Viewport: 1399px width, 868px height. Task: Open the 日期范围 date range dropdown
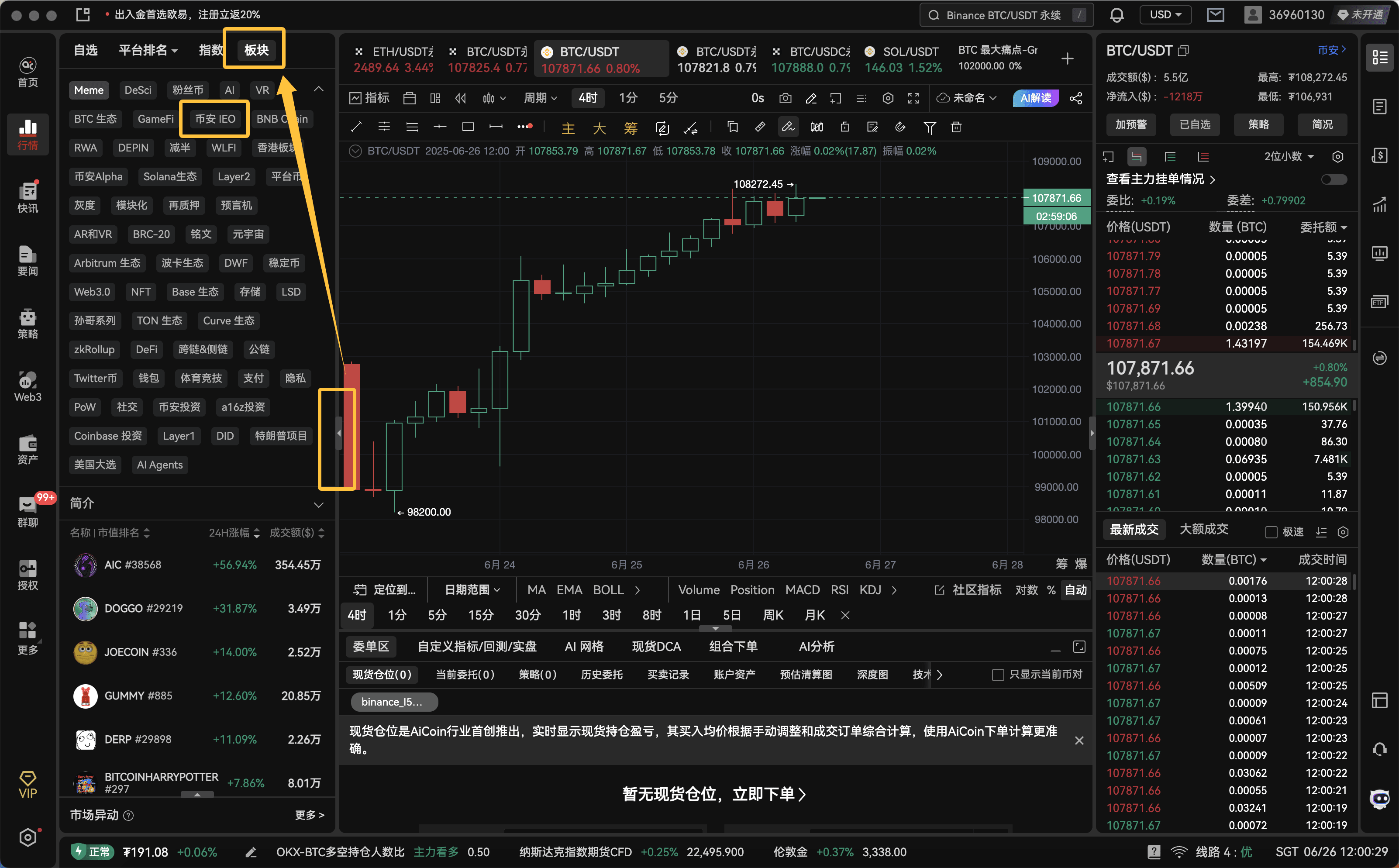[x=472, y=590]
